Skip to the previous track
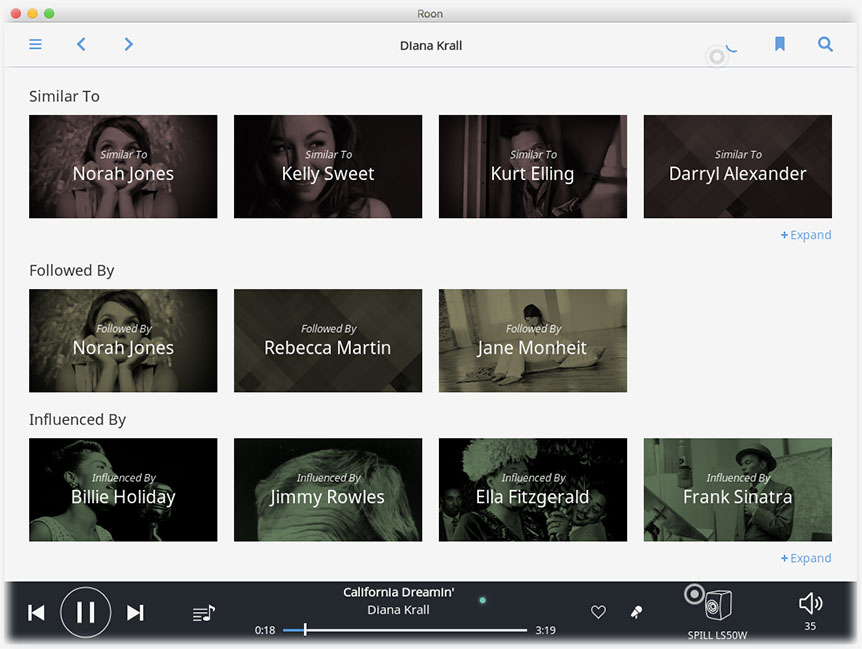Image resolution: width=862 pixels, height=649 pixels. pos(36,613)
